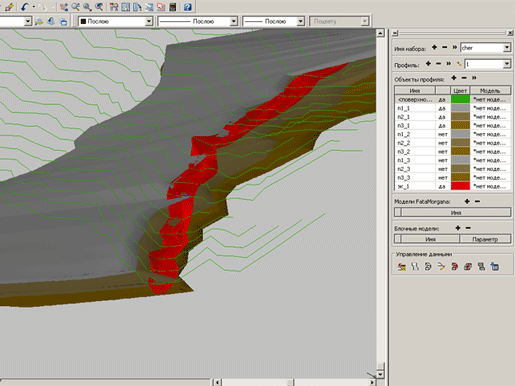The image size is (515, 386).
Task: Click the red color swatch of ж_1
Action: point(460,186)
